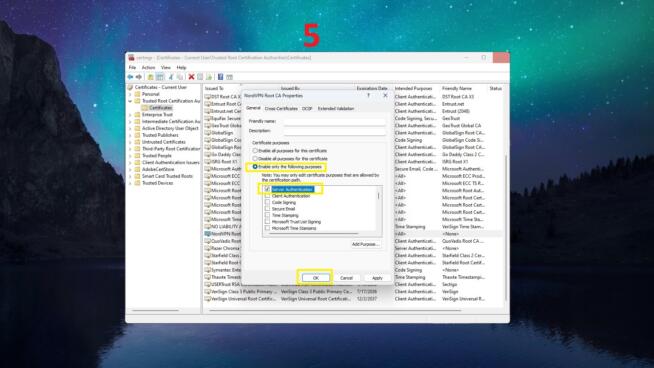Switch to the Extended Validation tab
Viewport: 654px width, 368px height.
click(x=336, y=108)
